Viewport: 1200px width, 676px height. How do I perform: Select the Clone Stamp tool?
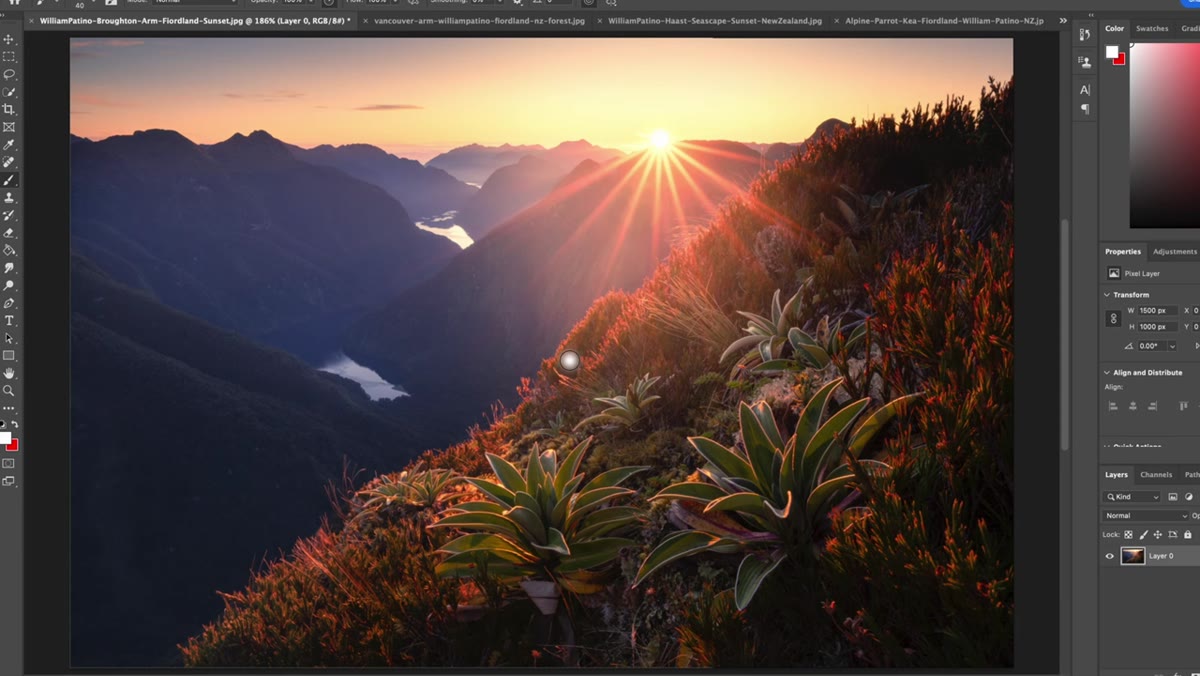[x=9, y=197]
